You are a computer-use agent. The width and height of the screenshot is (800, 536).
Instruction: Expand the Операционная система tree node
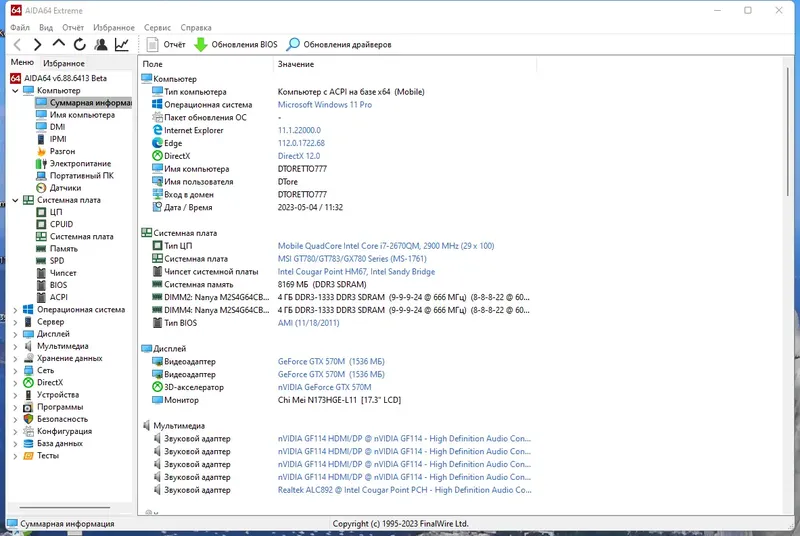pyautogui.click(x=15, y=310)
